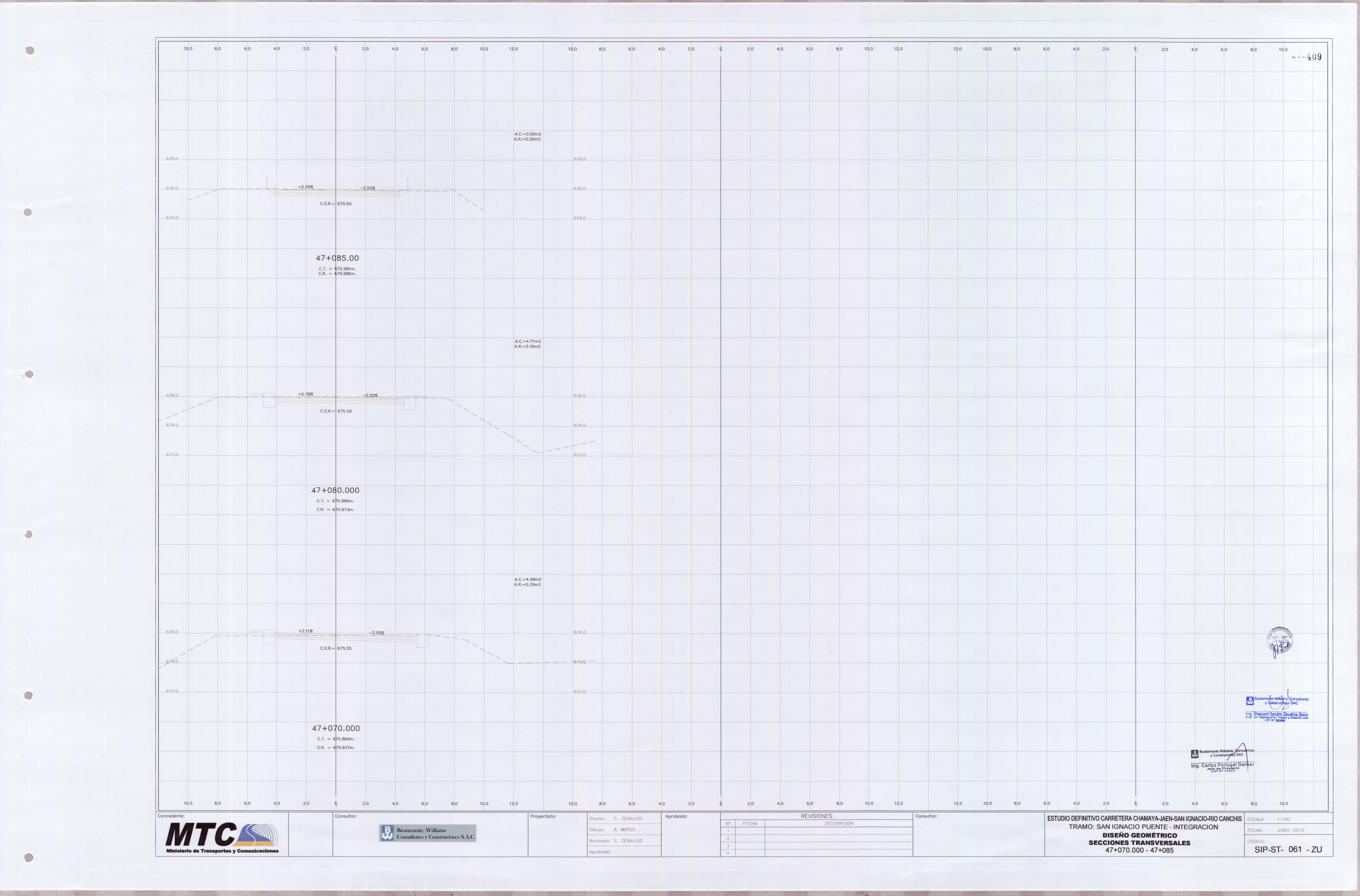The image size is (1360, 896).
Task: Click the Revisado: S. ZEVALLOS entry
Action: (616, 841)
